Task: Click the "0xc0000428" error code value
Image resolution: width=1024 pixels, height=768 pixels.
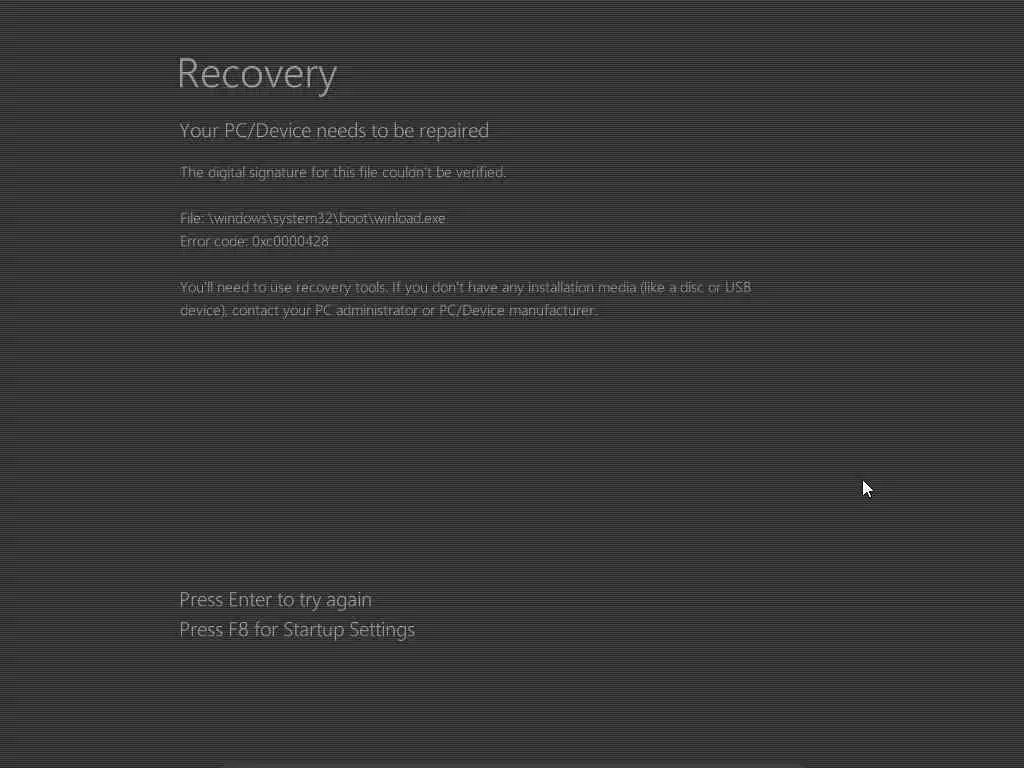Action: [x=290, y=241]
